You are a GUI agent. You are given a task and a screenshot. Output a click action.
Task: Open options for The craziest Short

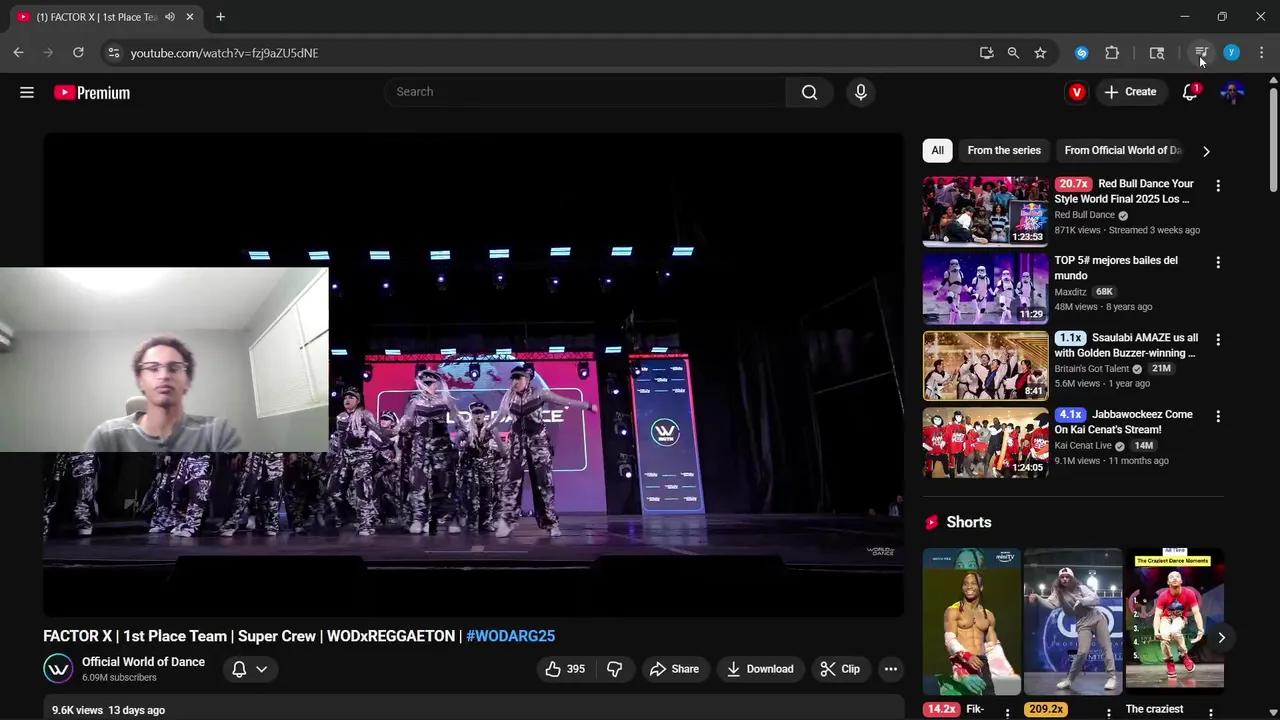tap(1211, 713)
